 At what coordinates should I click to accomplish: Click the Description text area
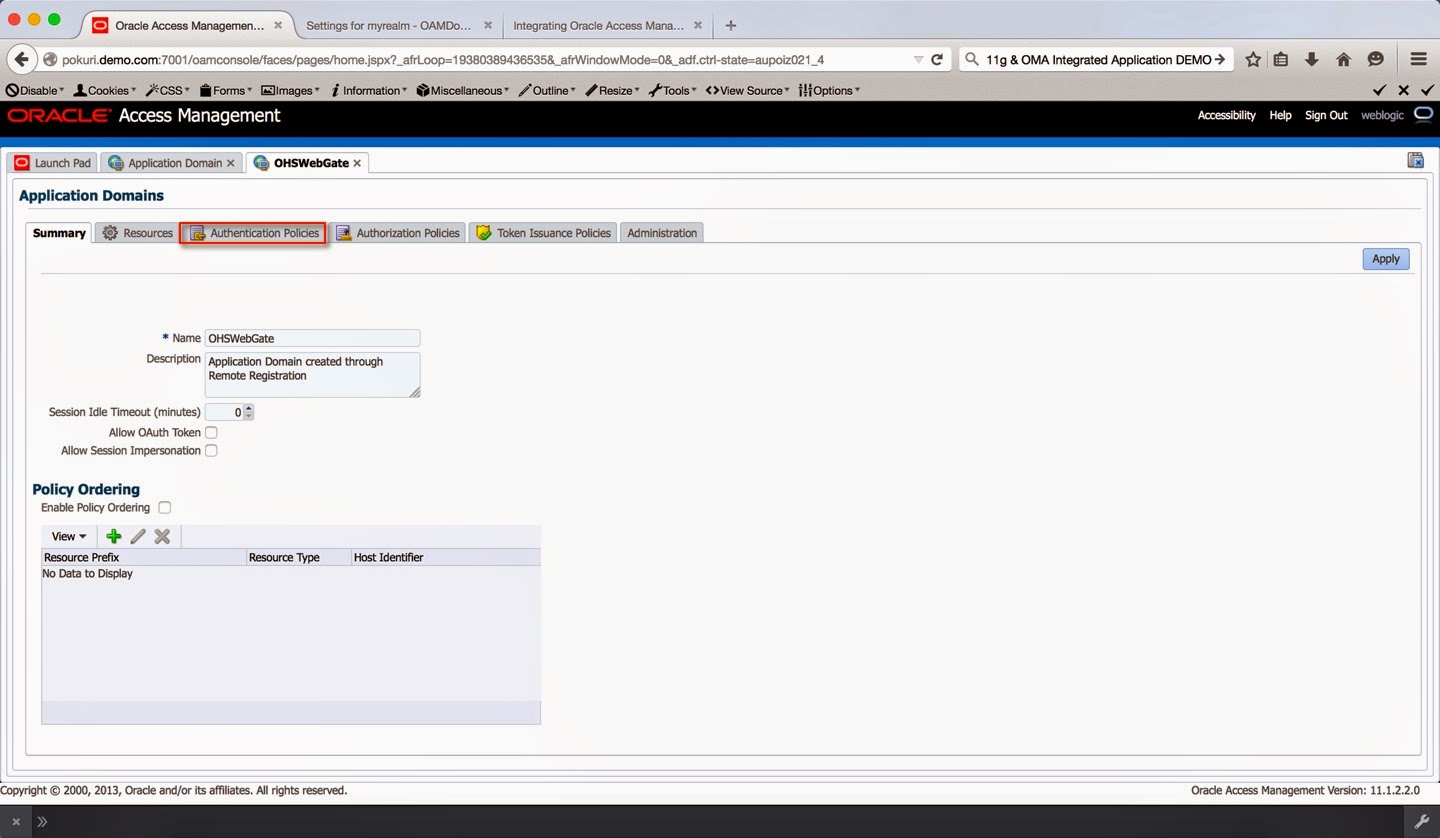(312, 375)
